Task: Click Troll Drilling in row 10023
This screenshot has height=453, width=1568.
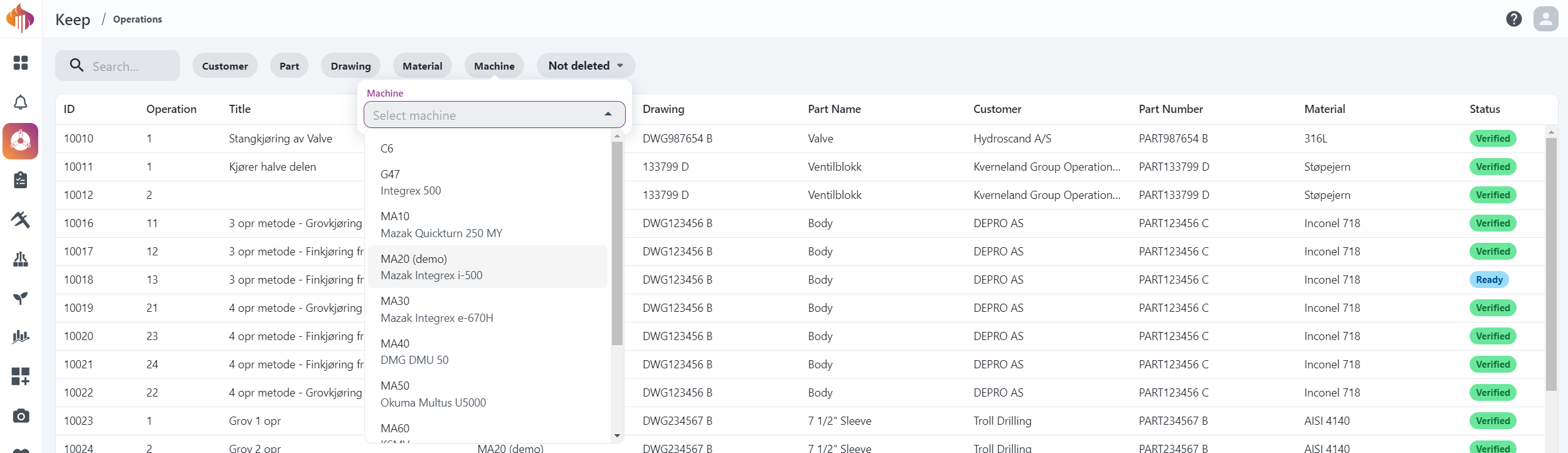Action: (1002, 421)
